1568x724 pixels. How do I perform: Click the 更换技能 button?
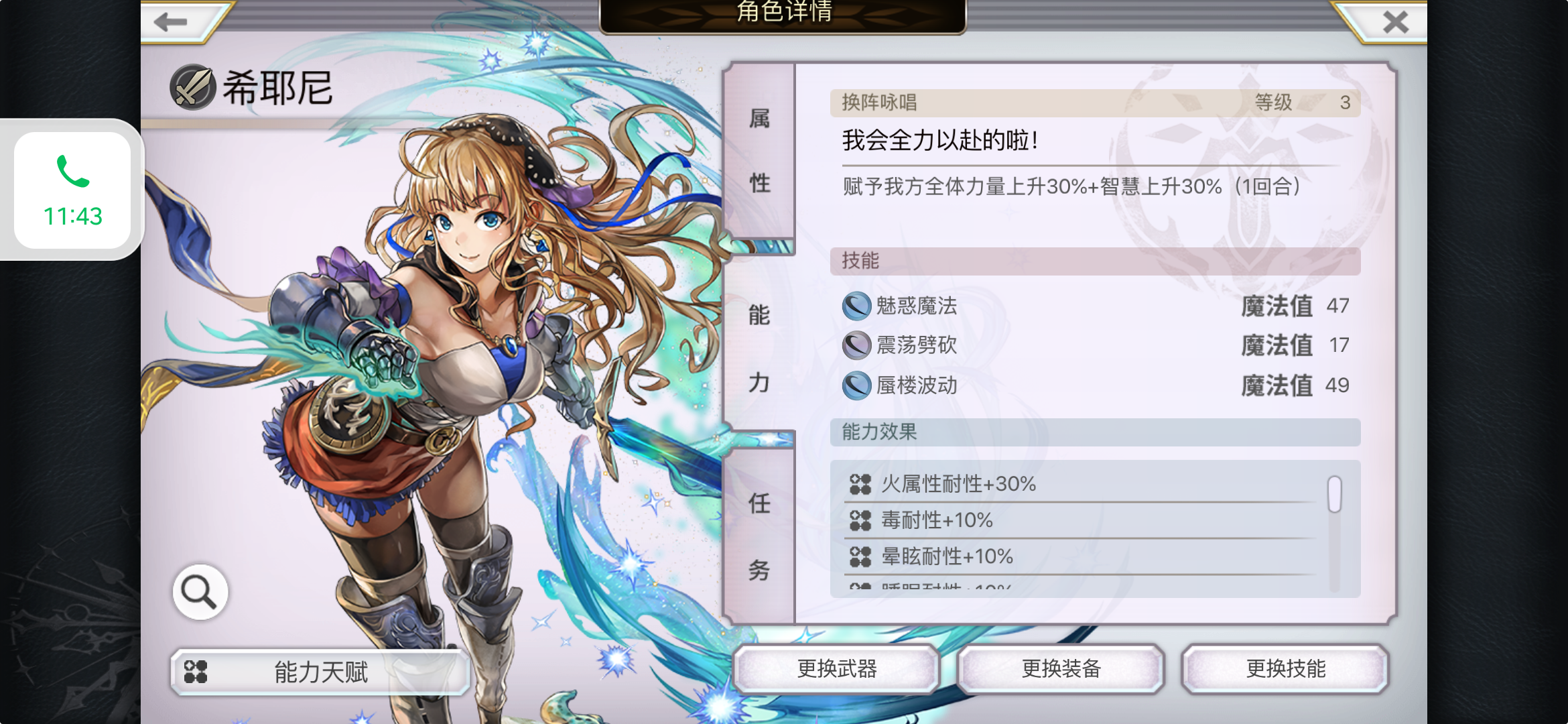click(x=1285, y=668)
